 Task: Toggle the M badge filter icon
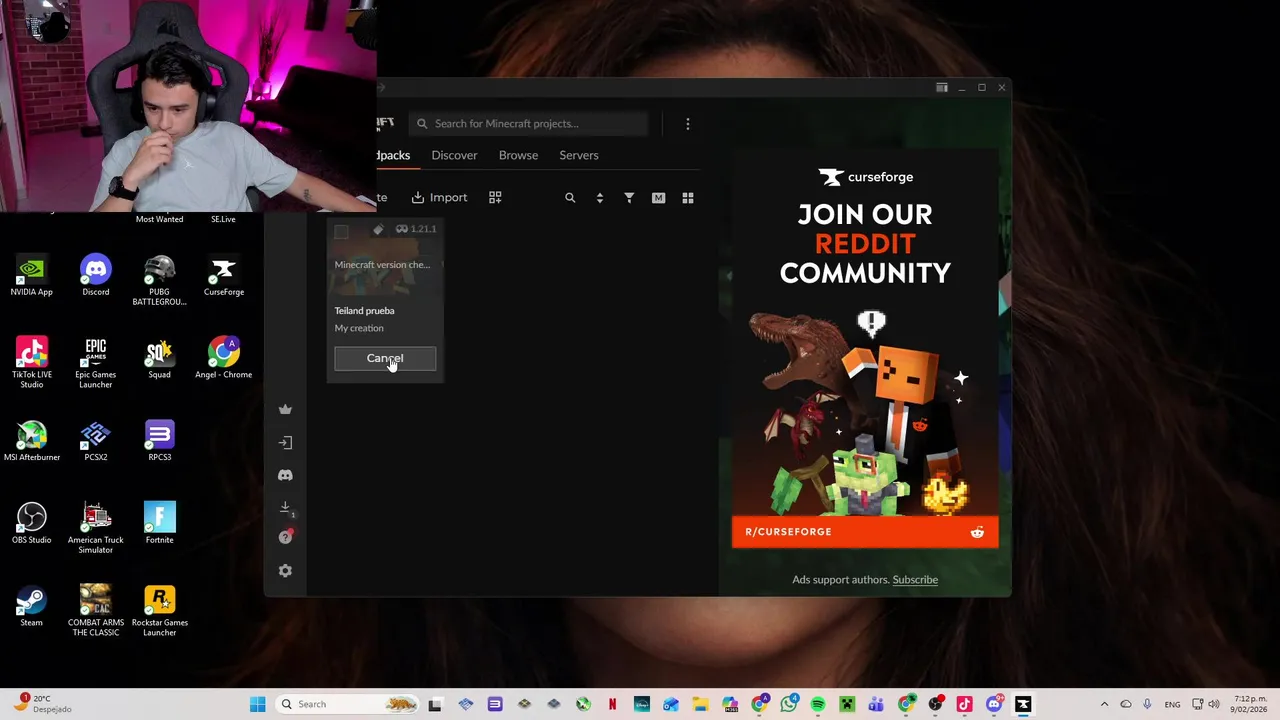pyautogui.click(x=658, y=198)
